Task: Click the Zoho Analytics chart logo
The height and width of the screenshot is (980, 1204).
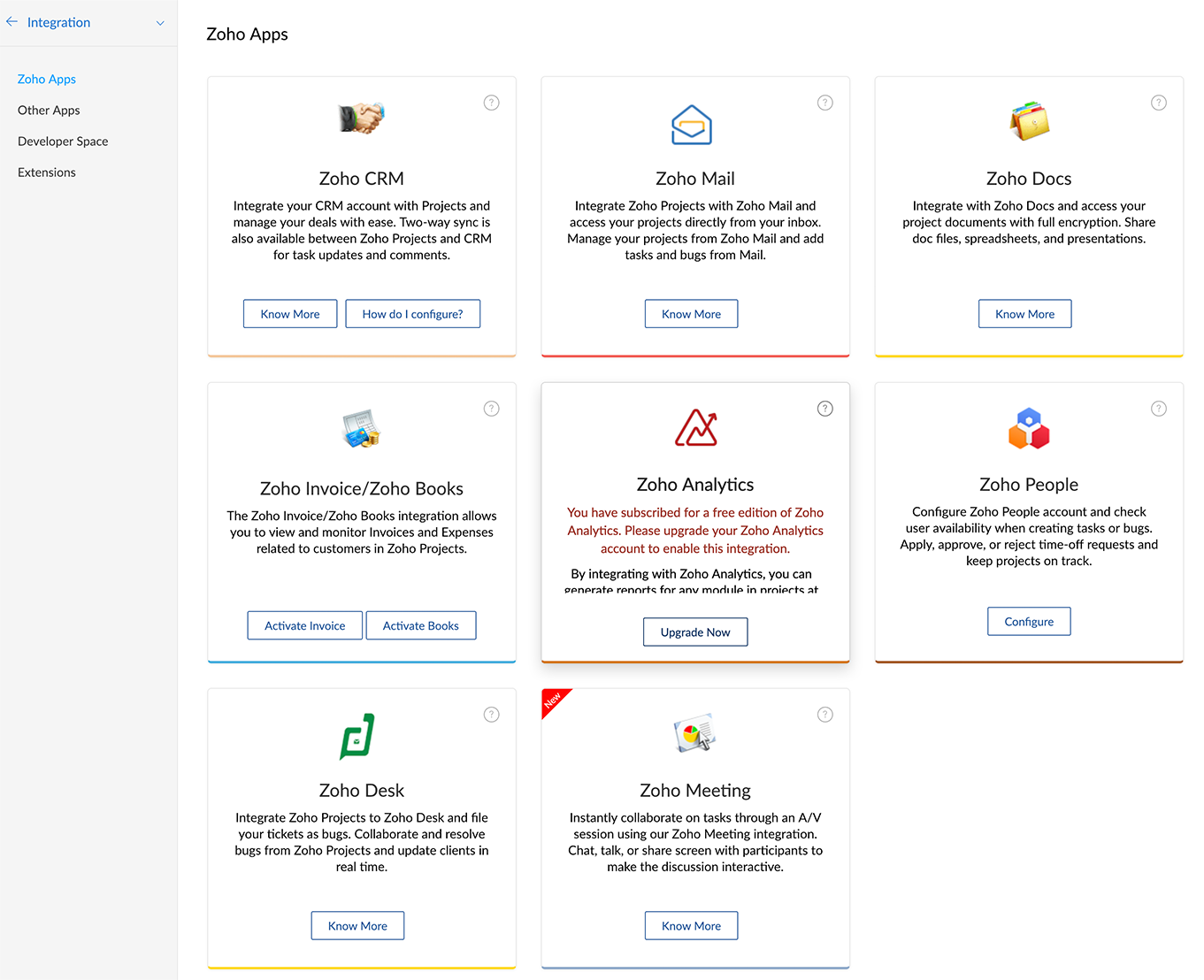Action: [696, 428]
